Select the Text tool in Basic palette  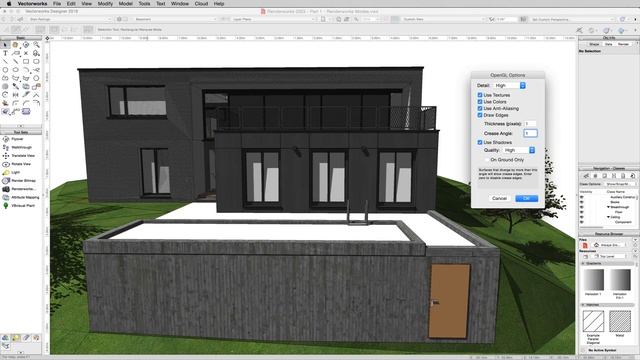tap(5, 53)
